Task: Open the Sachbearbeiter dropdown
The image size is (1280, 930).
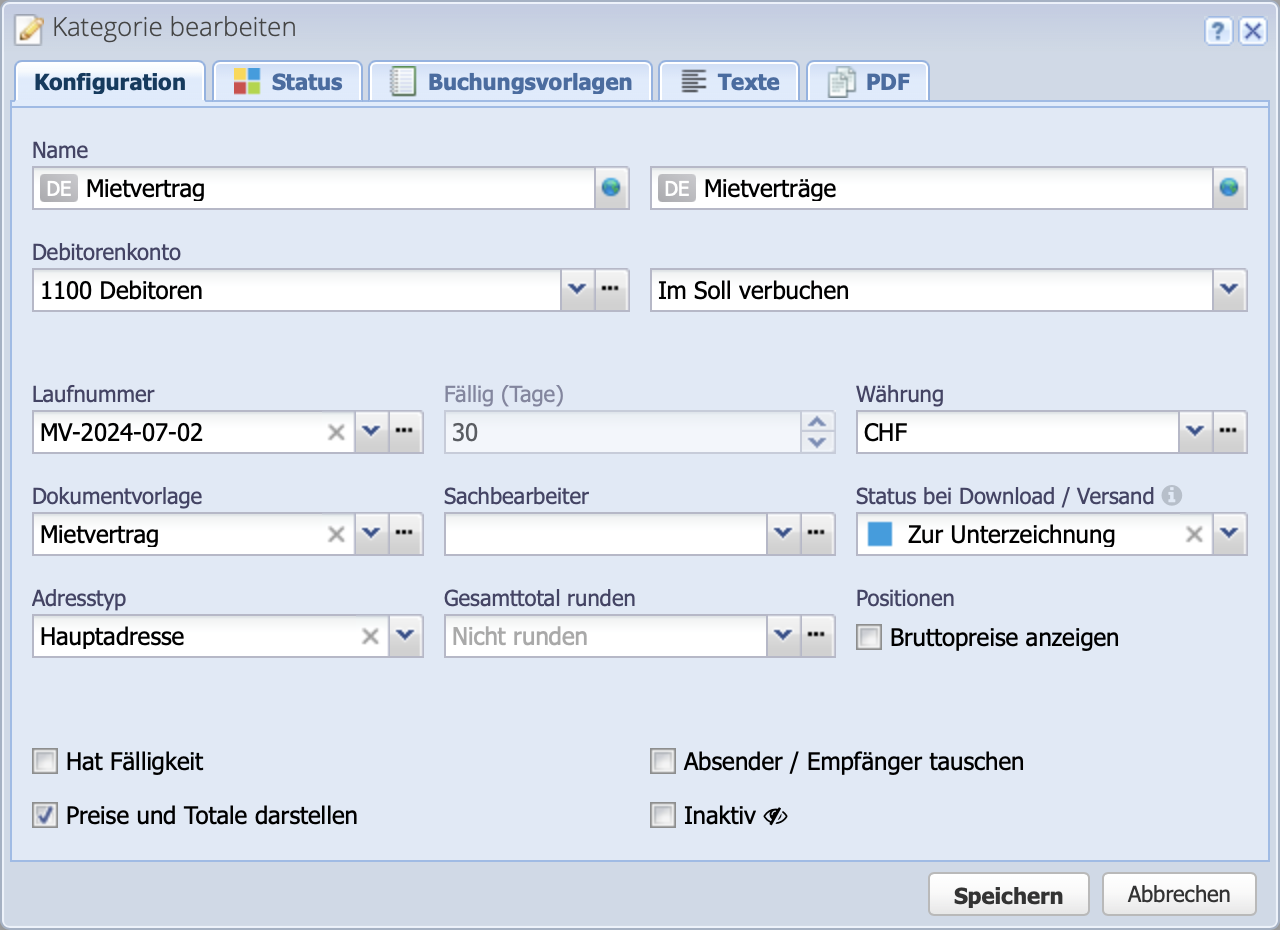Action: click(783, 534)
